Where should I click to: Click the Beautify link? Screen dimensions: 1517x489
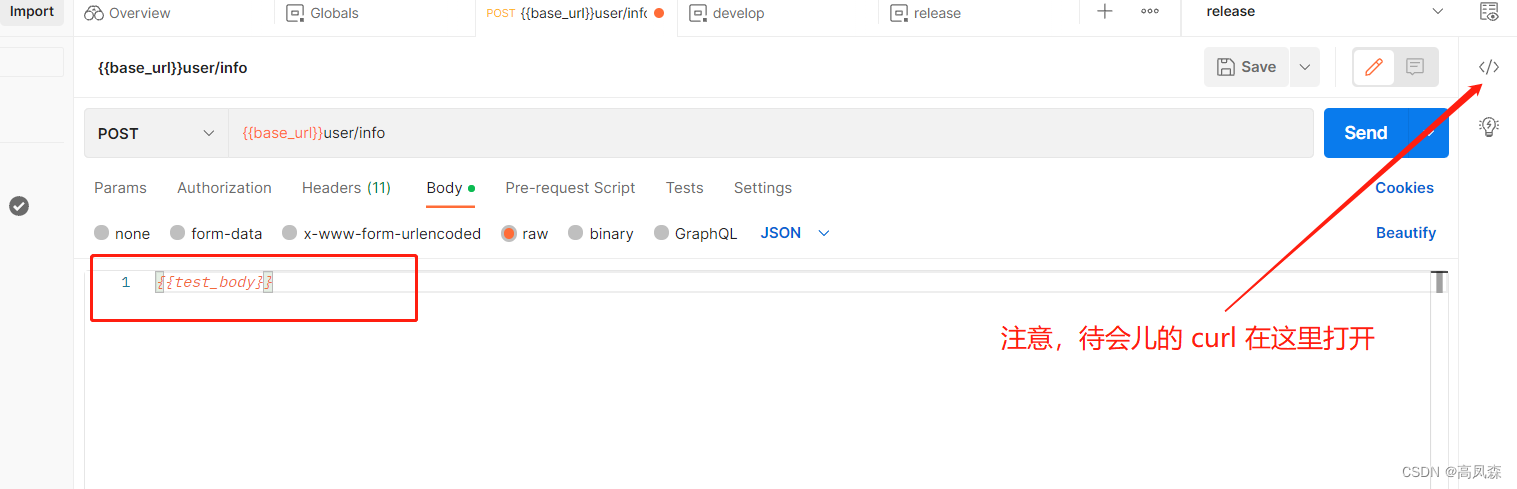pos(1406,233)
